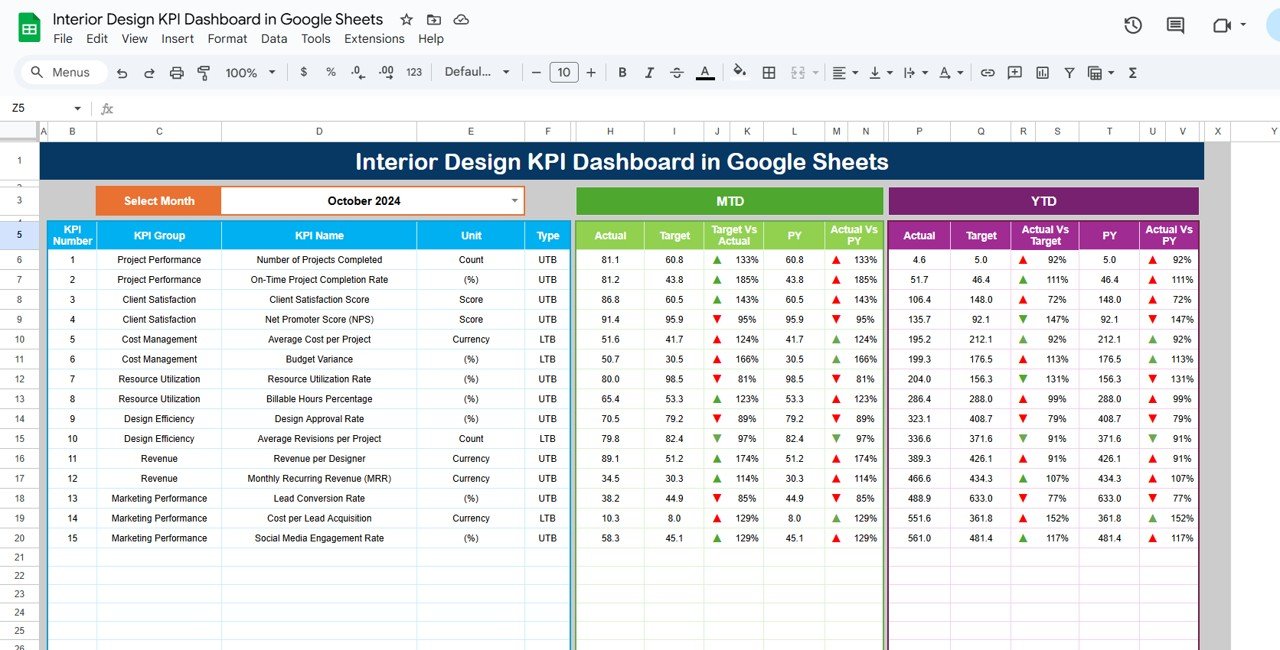Click the 'Net Promoter Score (NPS)' cell
Screen dimensions: 1280x650
tap(319, 319)
